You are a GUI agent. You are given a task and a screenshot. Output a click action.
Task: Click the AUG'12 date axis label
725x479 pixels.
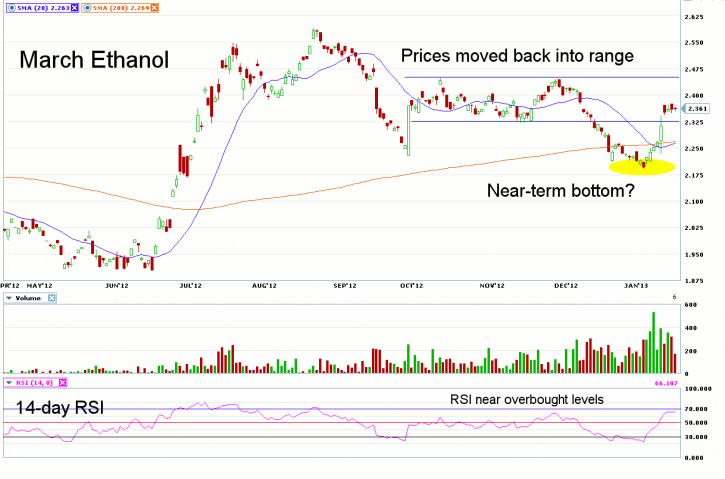(x=265, y=285)
